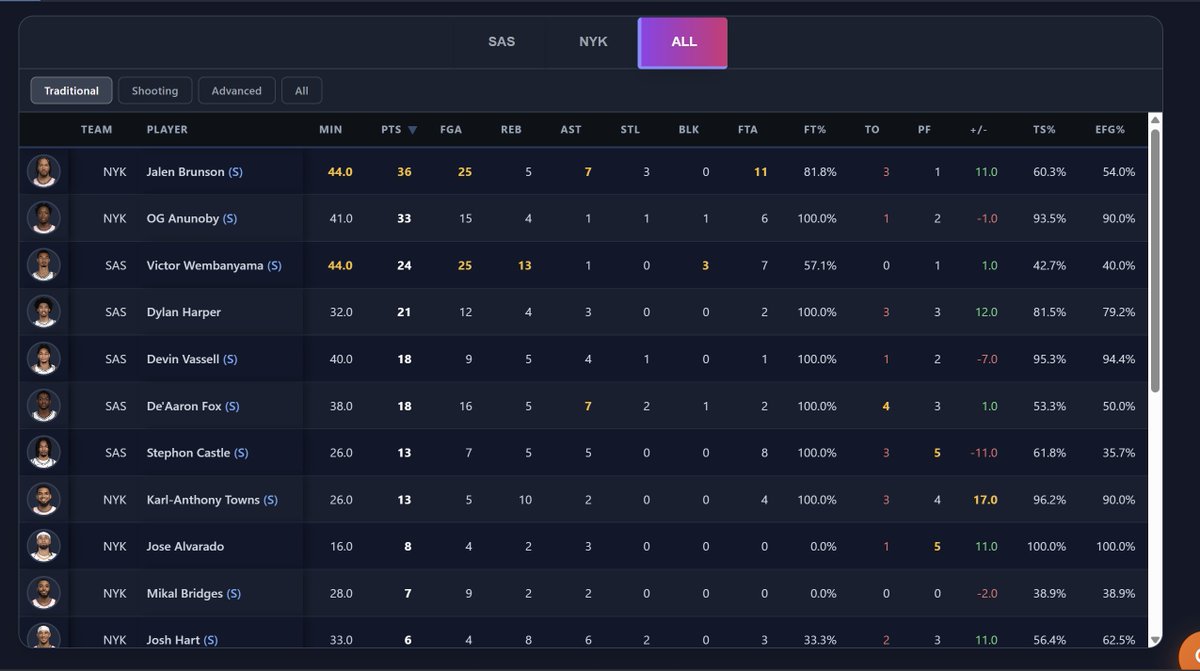The height and width of the screenshot is (671, 1200).
Task: Sort the table by BLK column
Action: click(x=689, y=130)
